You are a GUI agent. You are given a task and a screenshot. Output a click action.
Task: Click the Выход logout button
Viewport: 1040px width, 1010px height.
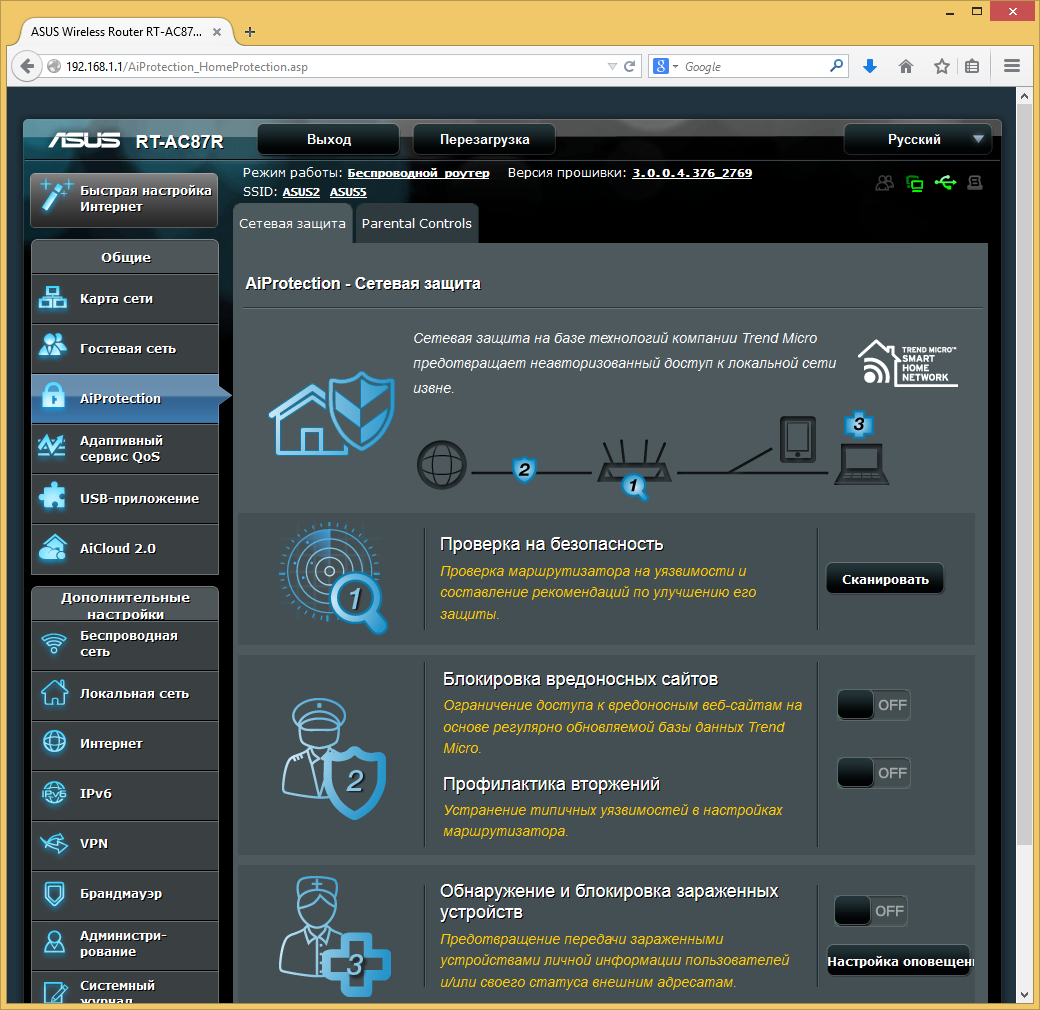pyautogui.click(x=329, y=139)
